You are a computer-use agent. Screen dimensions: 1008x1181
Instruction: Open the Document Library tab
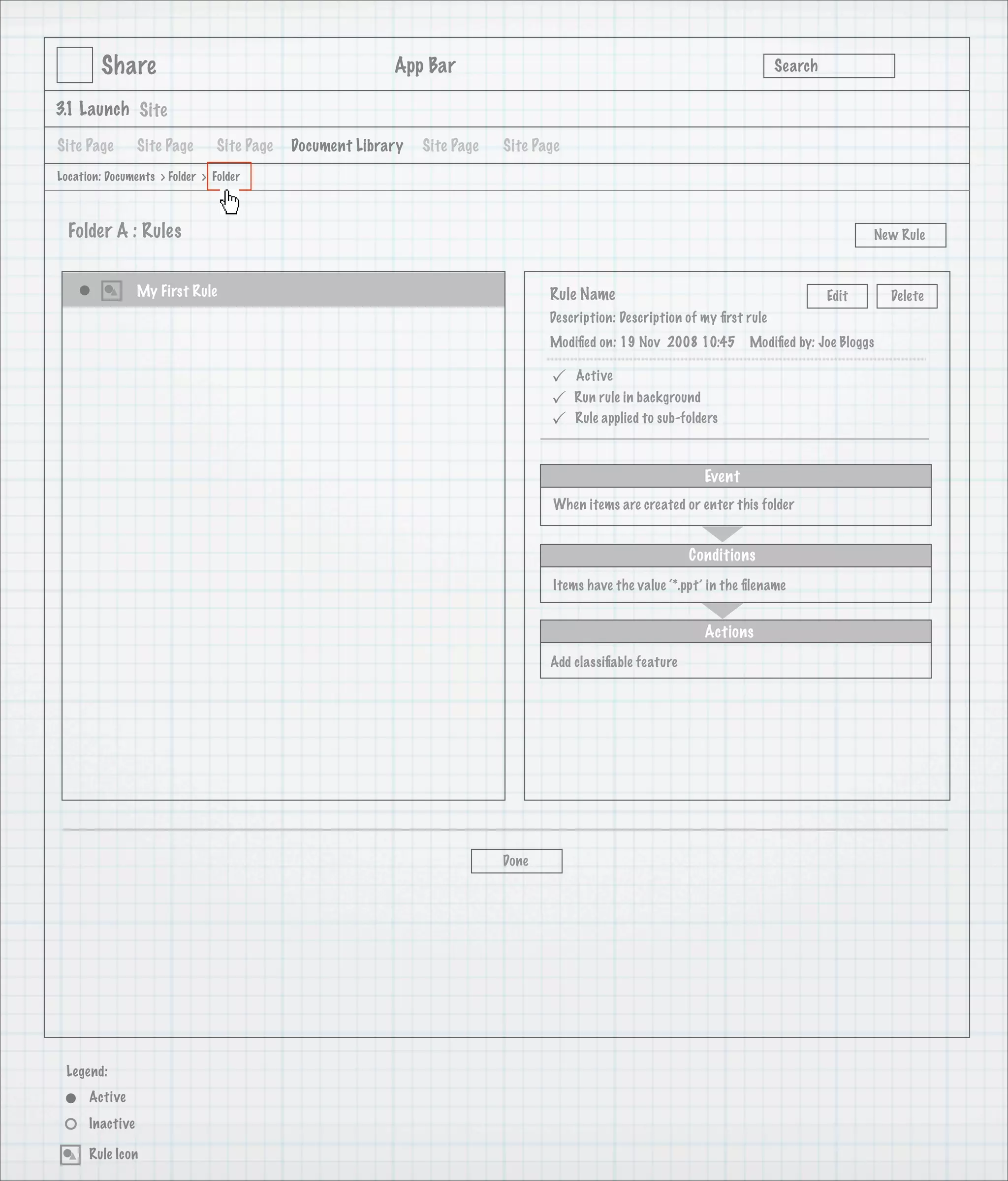pos(346,146)
